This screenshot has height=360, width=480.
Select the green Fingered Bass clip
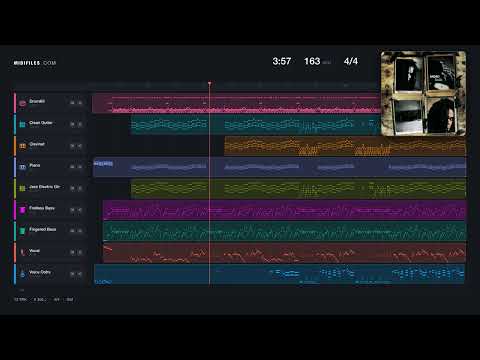(284, 231)
